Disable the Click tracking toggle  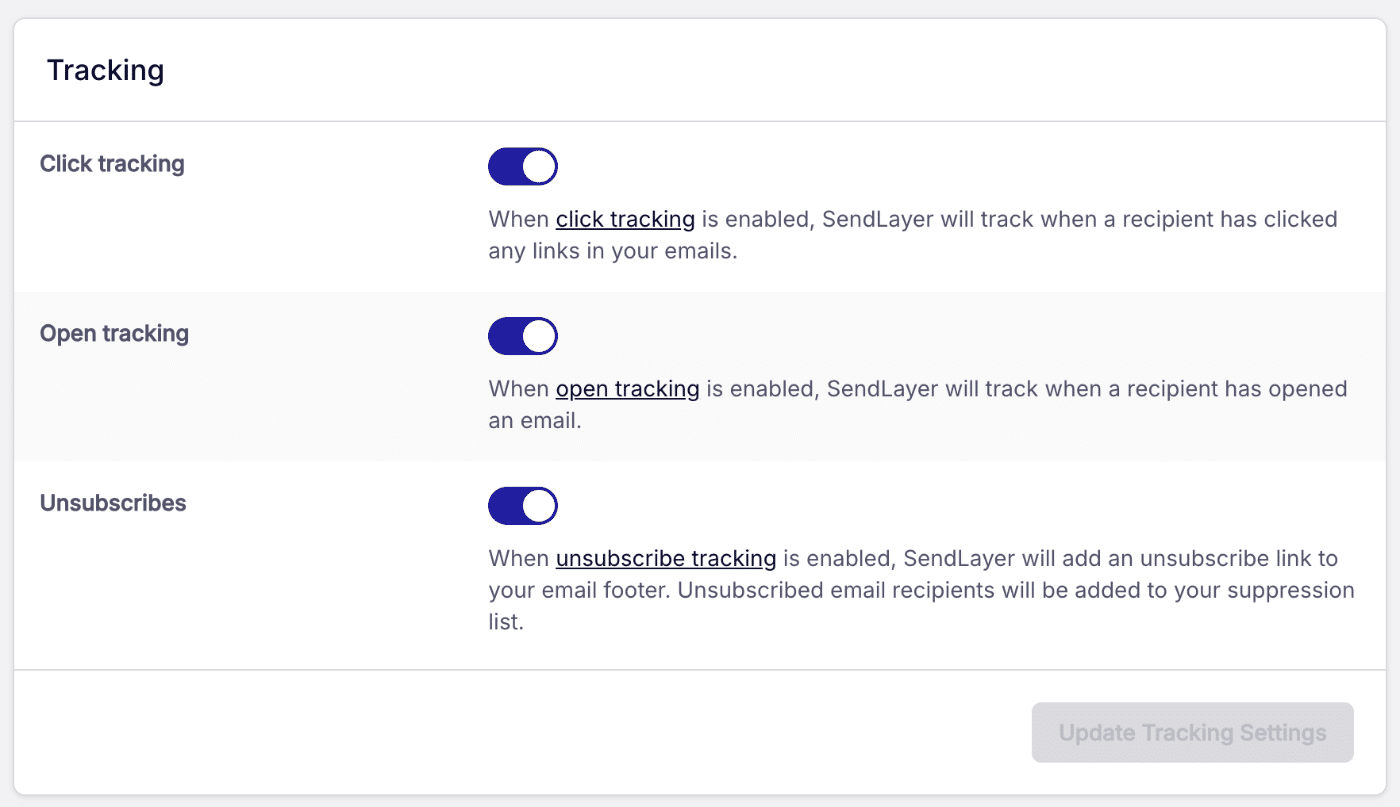[522, 166]
